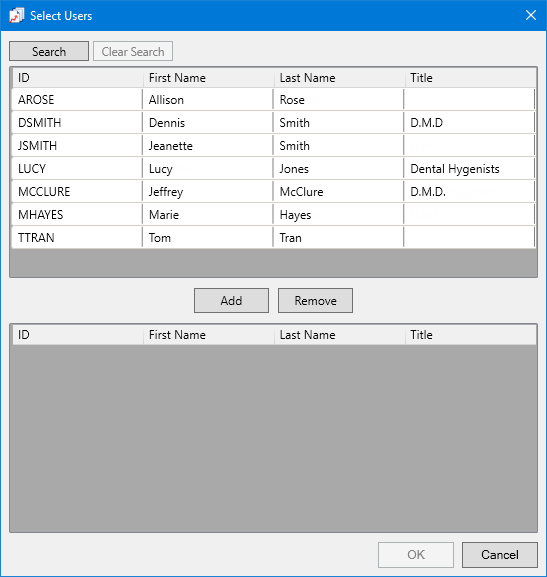The image size is (547, 577).
Task: Select the AROSE user row
Action: coord(273,99)
